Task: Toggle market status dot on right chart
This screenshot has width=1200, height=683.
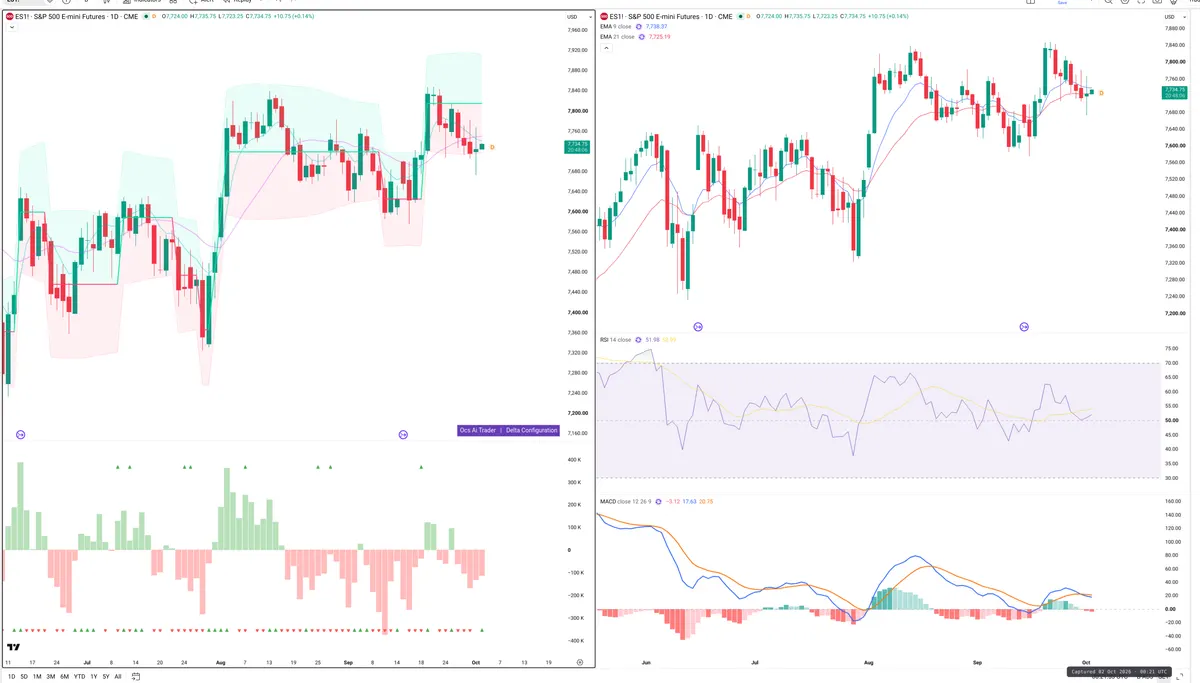Action: [x=740, y=17]
